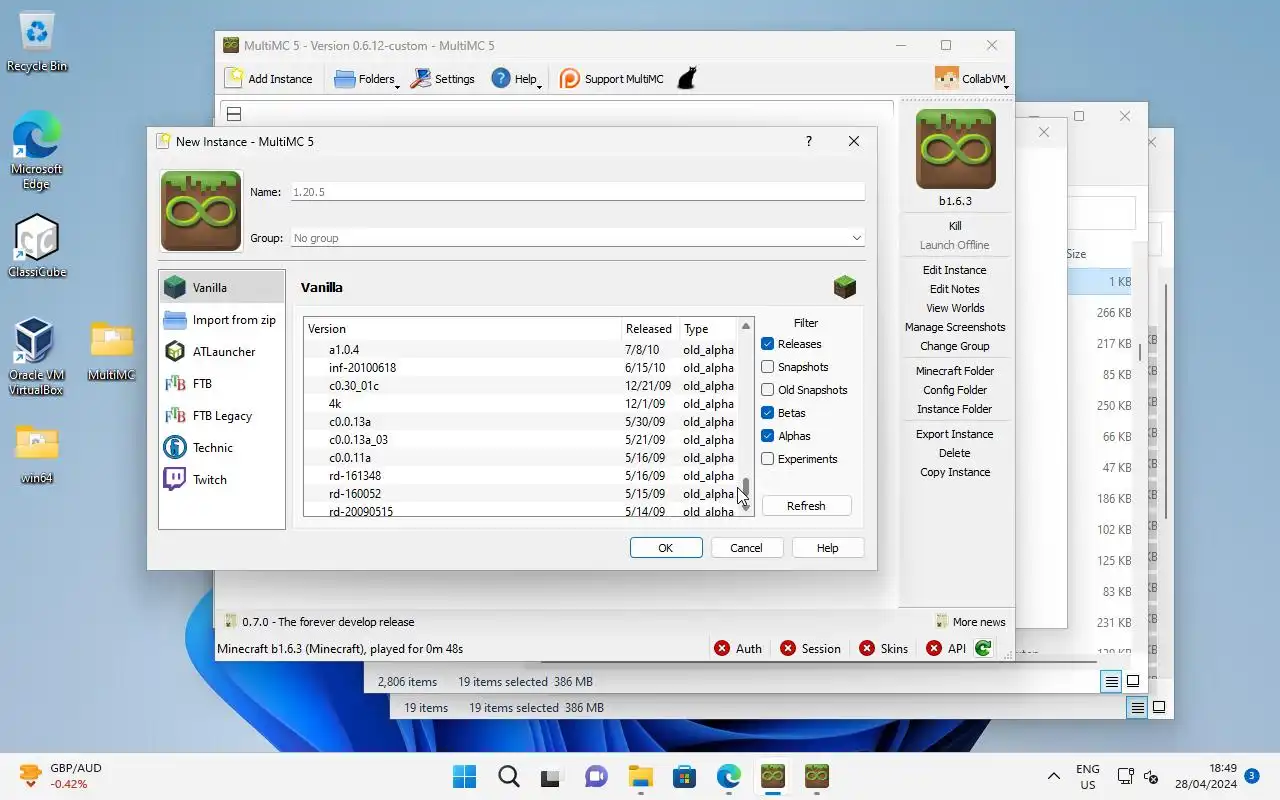Click the instance icon in the New Instance dialog
Viewport: 1280px width, 800px height.
click(201, 211)
